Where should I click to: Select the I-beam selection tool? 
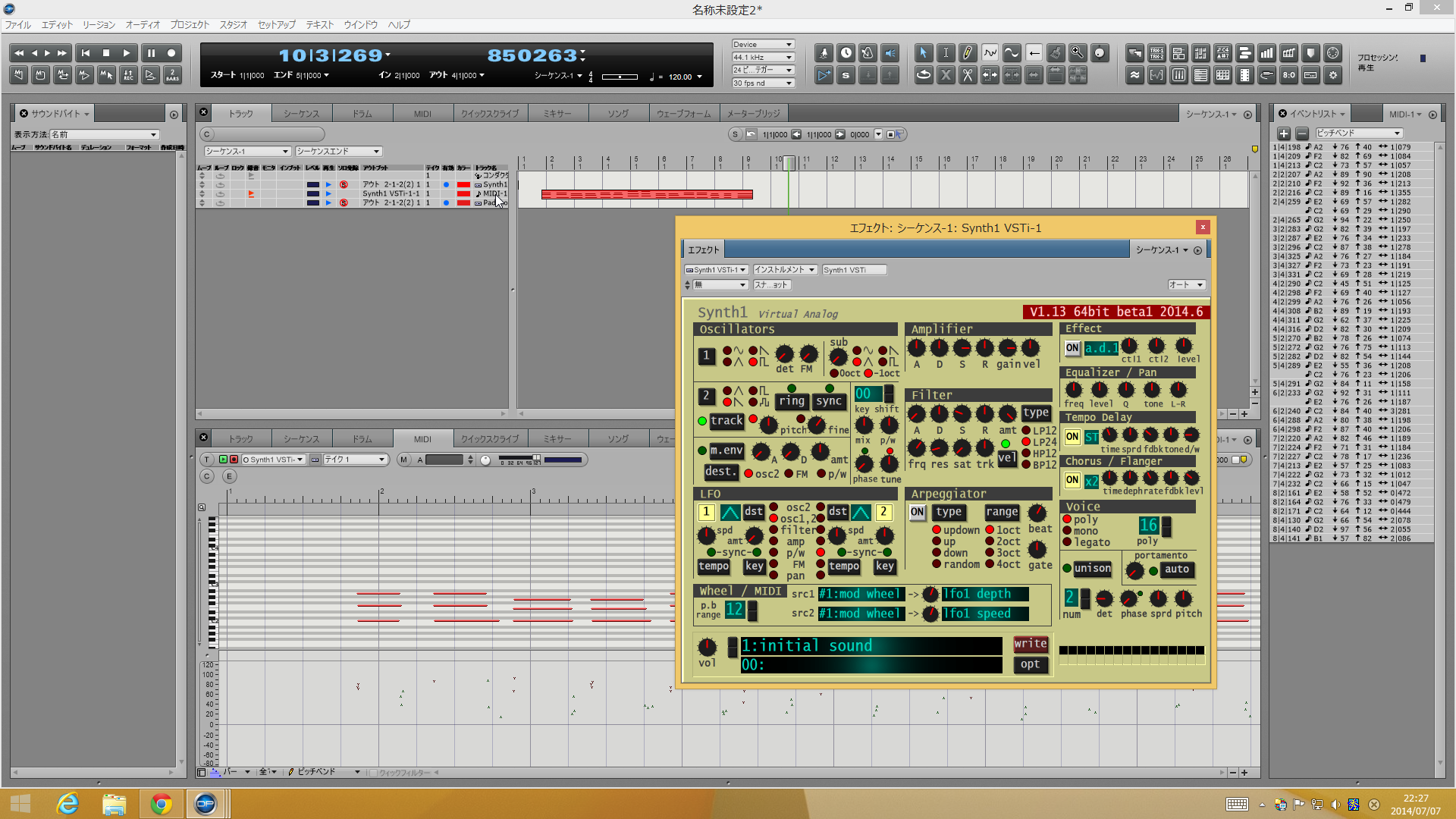tap(946, 53)
